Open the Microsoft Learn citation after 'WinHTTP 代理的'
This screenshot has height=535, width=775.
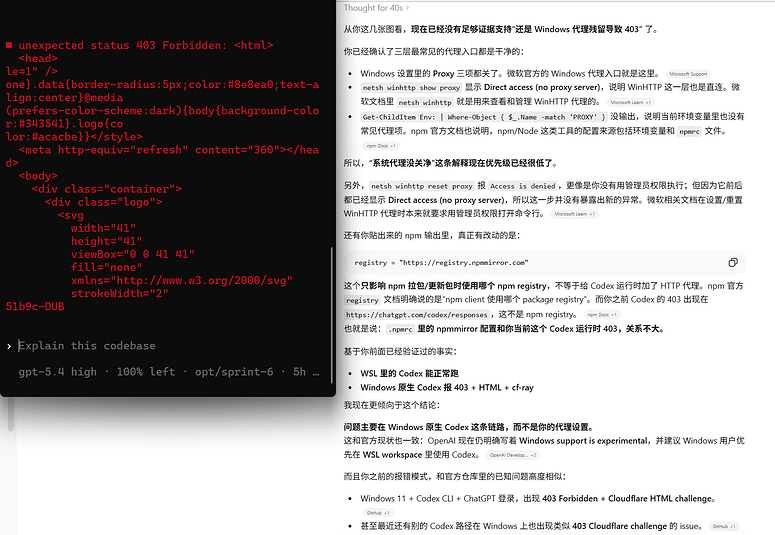tap(630, 102)
